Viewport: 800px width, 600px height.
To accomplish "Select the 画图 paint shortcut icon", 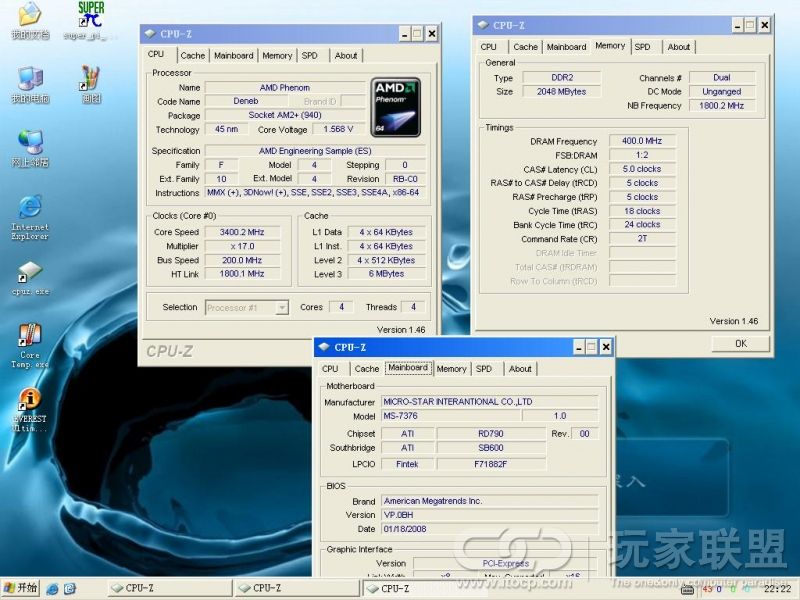I will coord(91,85).
